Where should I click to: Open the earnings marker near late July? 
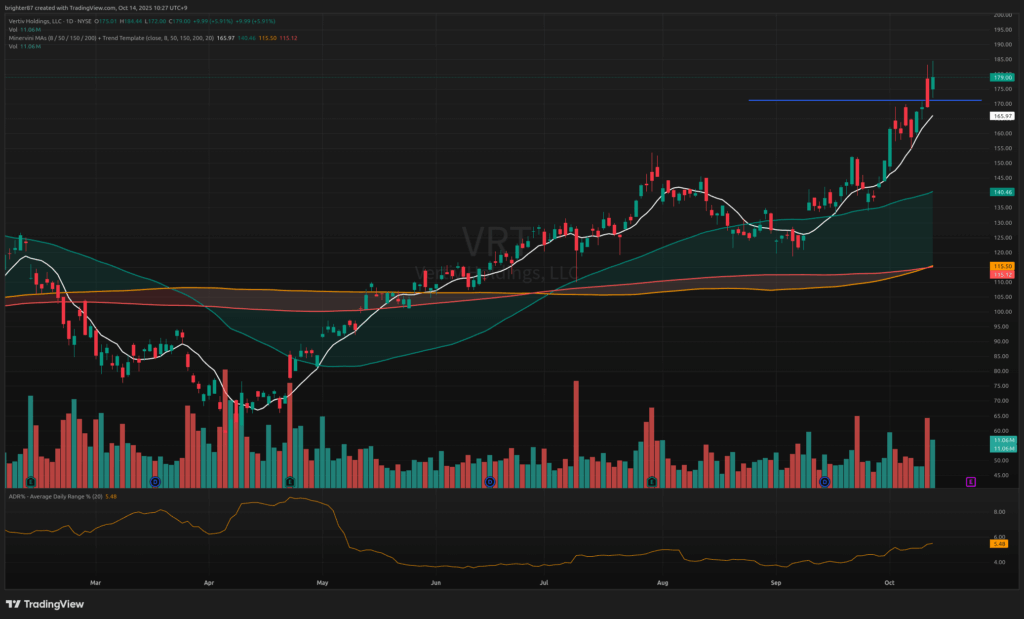click(x=651, y=482)
